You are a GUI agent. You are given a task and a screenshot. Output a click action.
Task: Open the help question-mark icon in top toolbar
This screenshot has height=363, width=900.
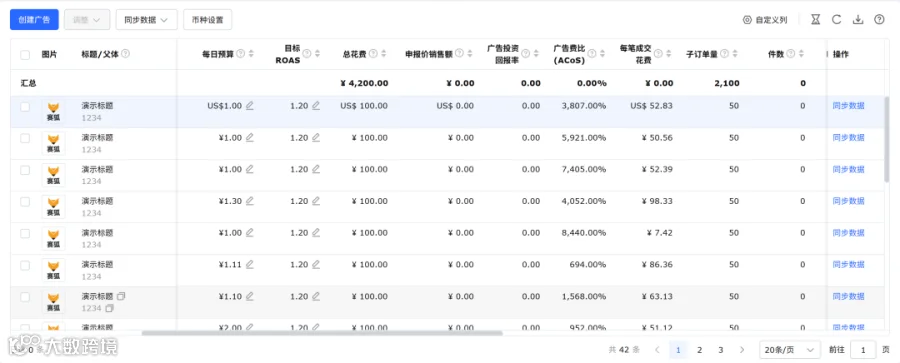(x=879, y=20)
